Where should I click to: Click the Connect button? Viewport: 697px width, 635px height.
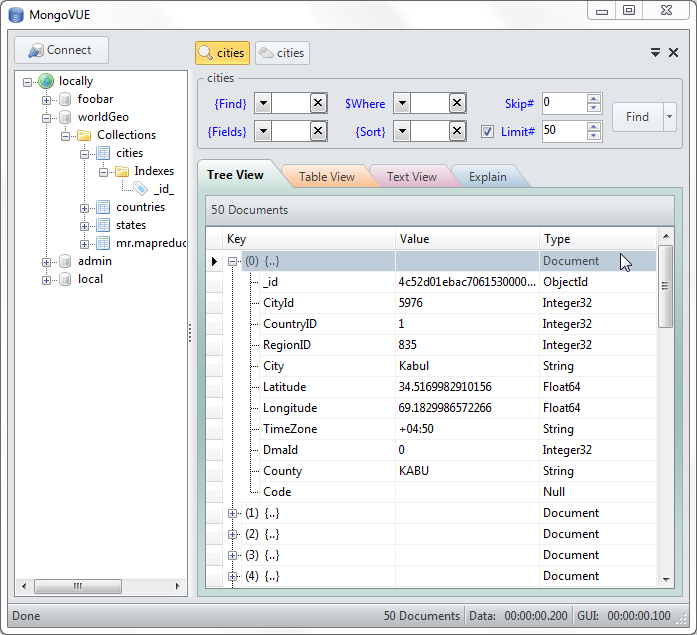pyautogui.click(x=61, y=50)
